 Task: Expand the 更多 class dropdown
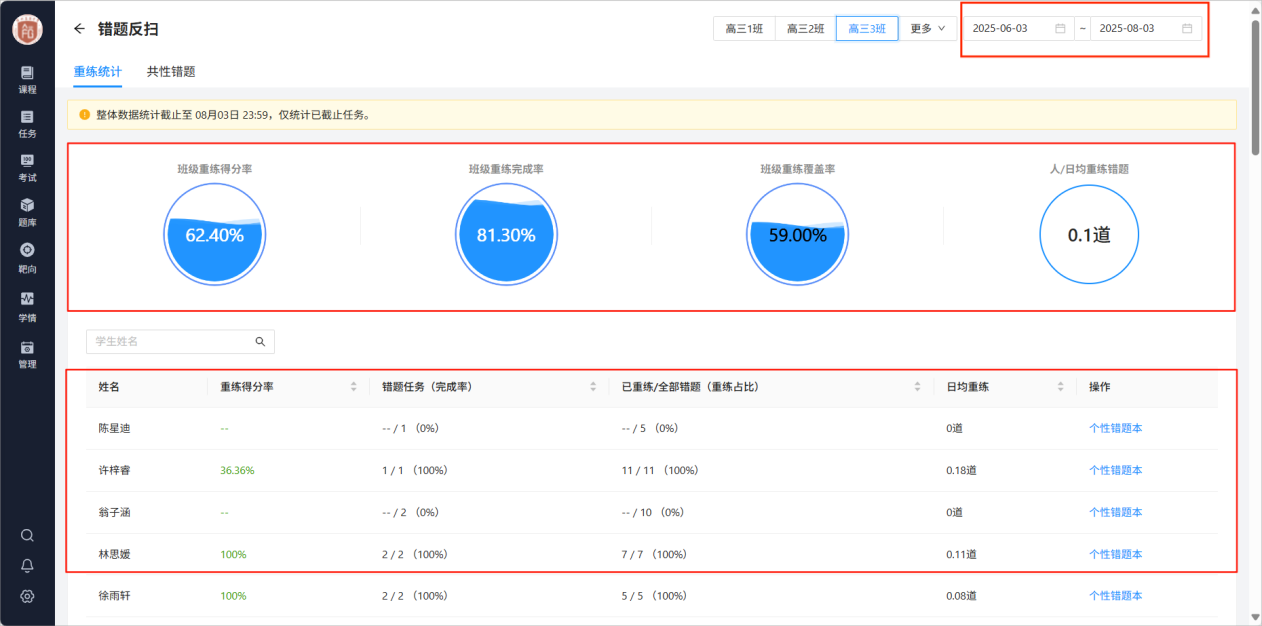(x=927, y=29)
